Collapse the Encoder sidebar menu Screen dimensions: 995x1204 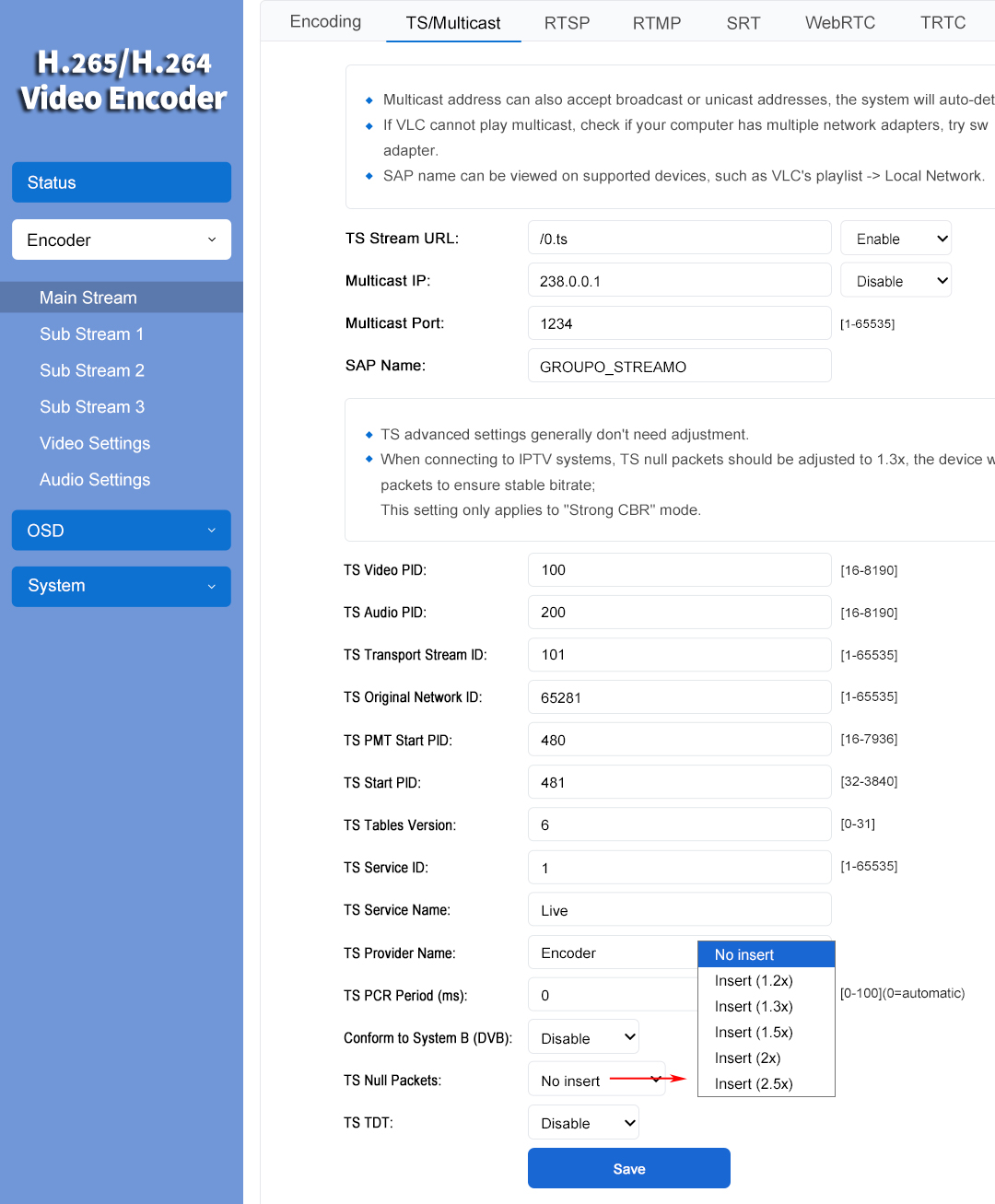(x=122, y=240)
